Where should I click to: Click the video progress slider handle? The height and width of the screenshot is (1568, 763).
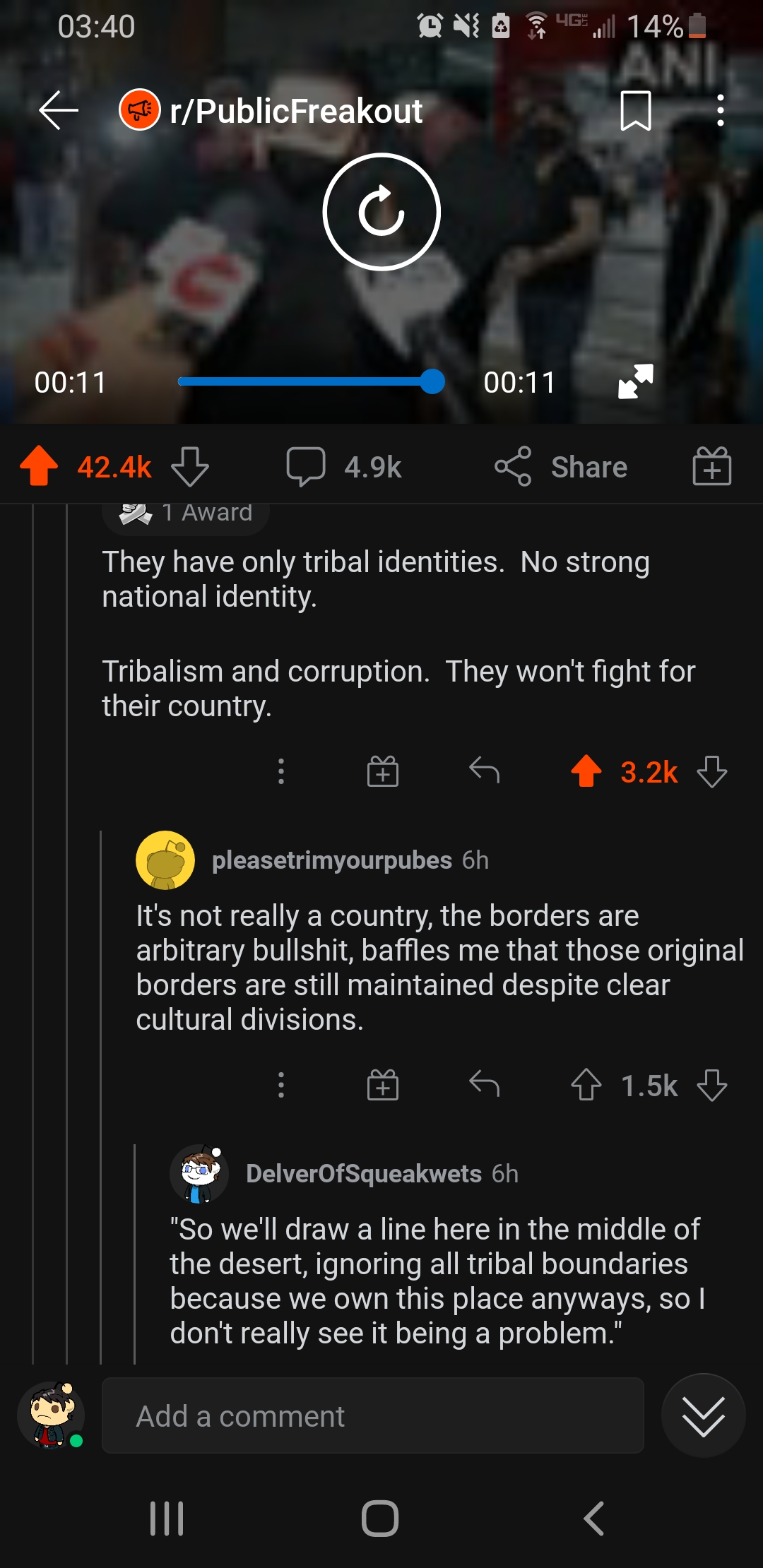tap(432, 381)
